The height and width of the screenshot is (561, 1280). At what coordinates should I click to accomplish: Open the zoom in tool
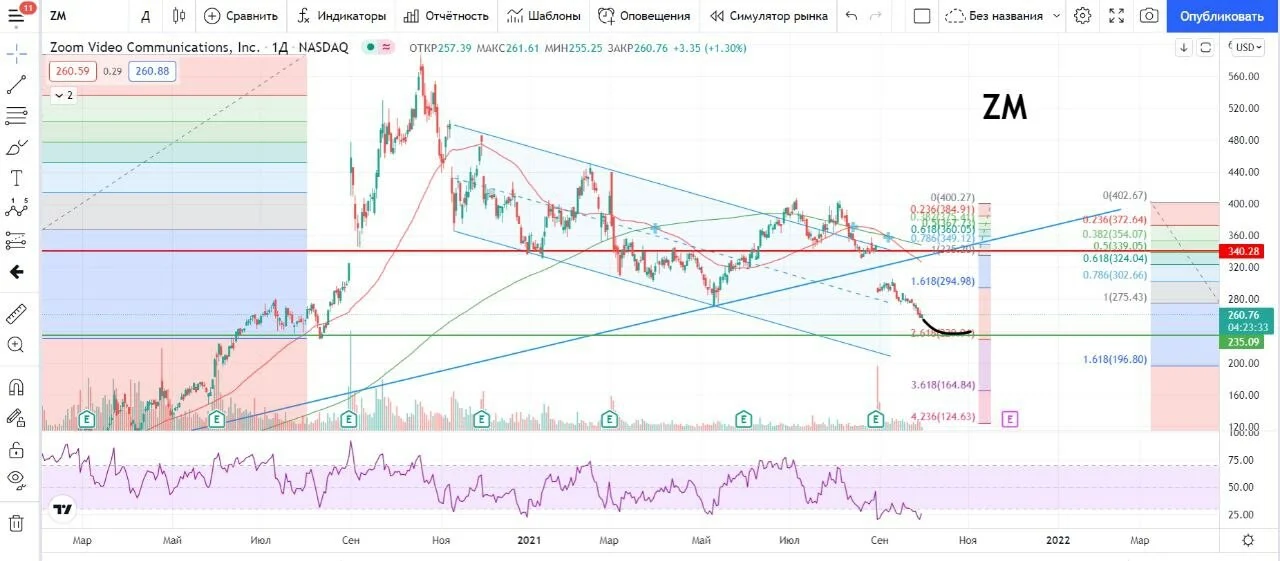pos(16,345)
